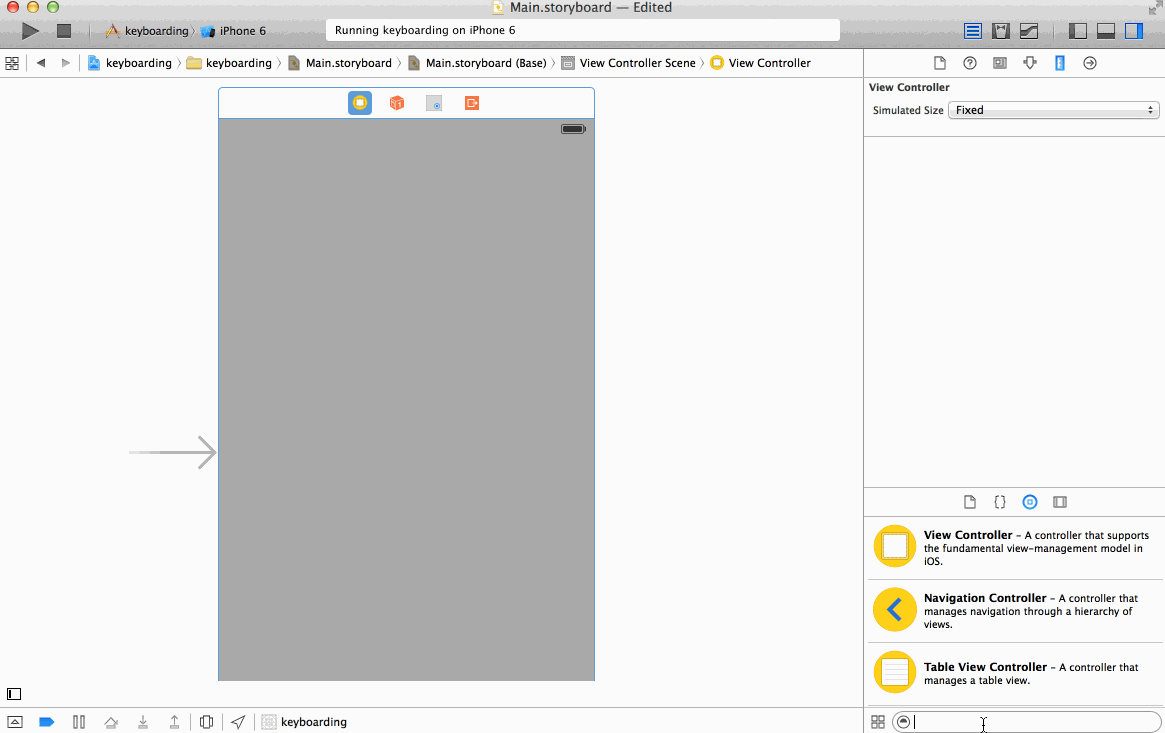Screen dimensions: 1165x733
Task: Click the View Controller breadcrumb item
Action: tap(761, 63)
